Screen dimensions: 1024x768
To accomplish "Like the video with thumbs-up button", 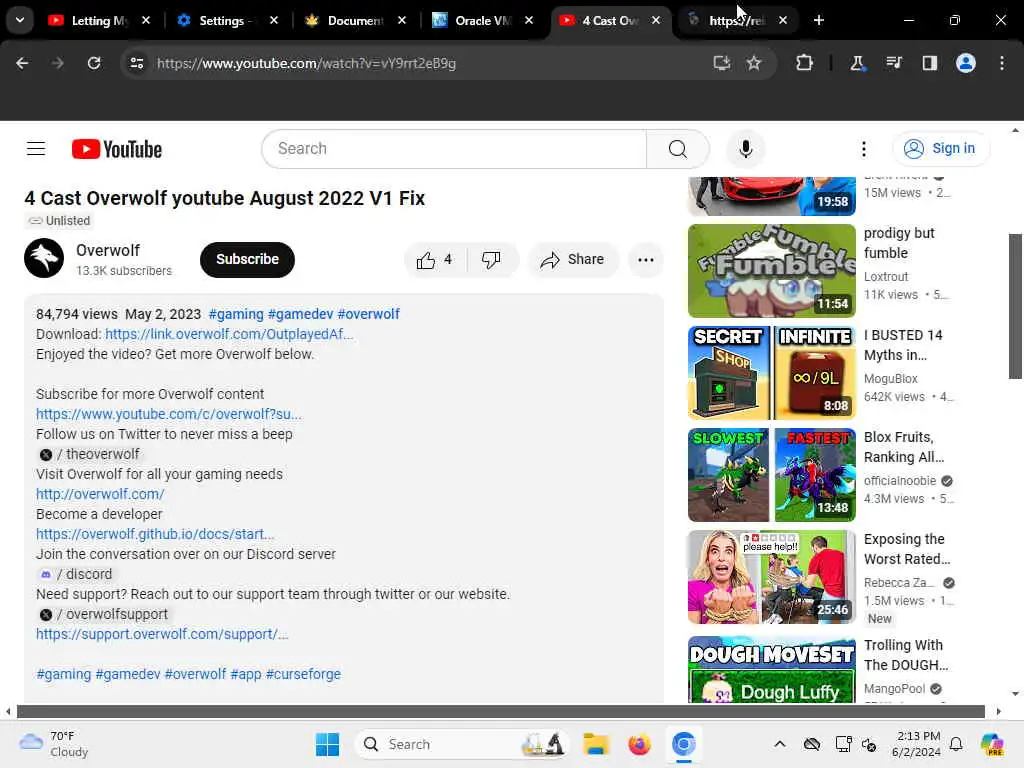I will coord(435,260).
